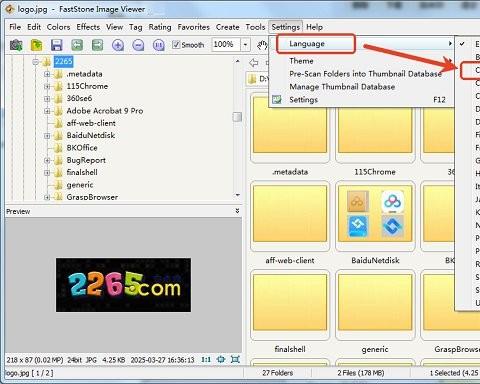This screenshot has width=480, height=384.
Task: Choose Language in Settings dropdown
Action: point(362,44)
